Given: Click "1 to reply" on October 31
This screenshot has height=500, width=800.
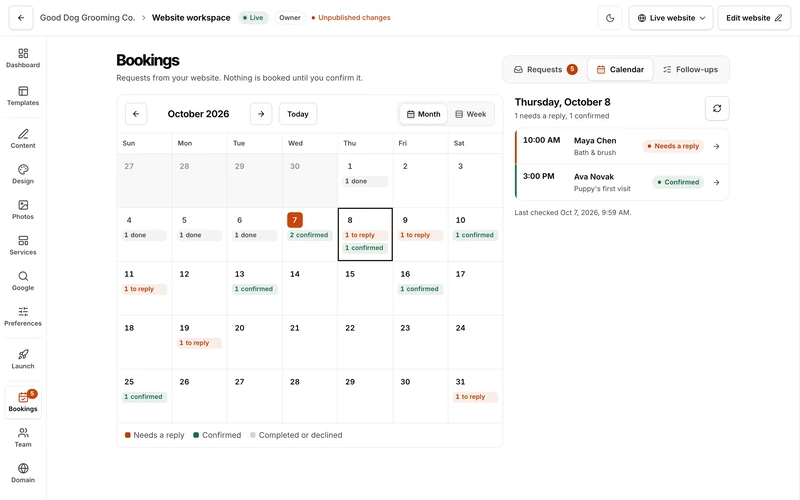Looking at the screenshot, I should point(476,397).
